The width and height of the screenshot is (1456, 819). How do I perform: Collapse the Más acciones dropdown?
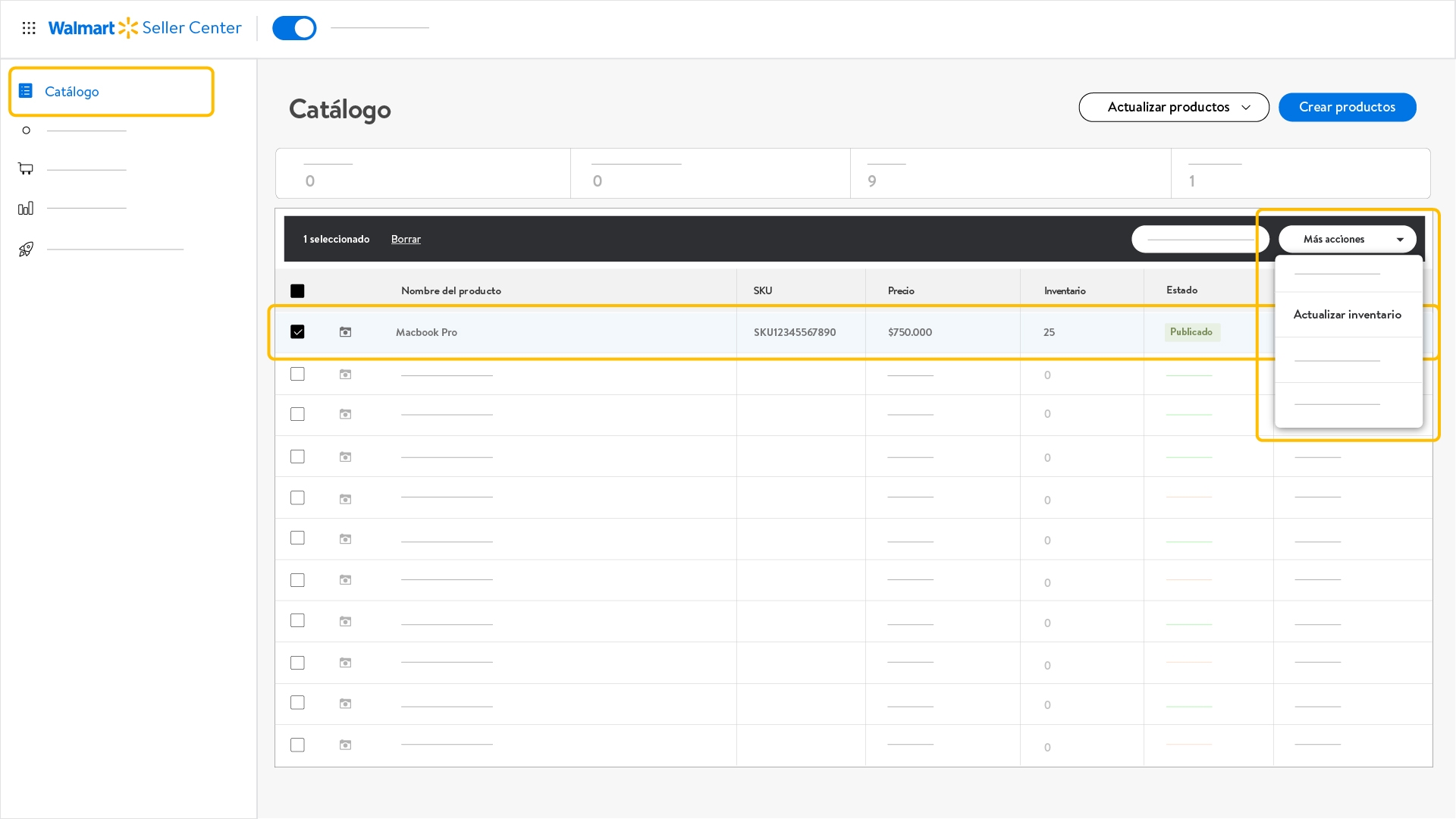click(1348, 239)
